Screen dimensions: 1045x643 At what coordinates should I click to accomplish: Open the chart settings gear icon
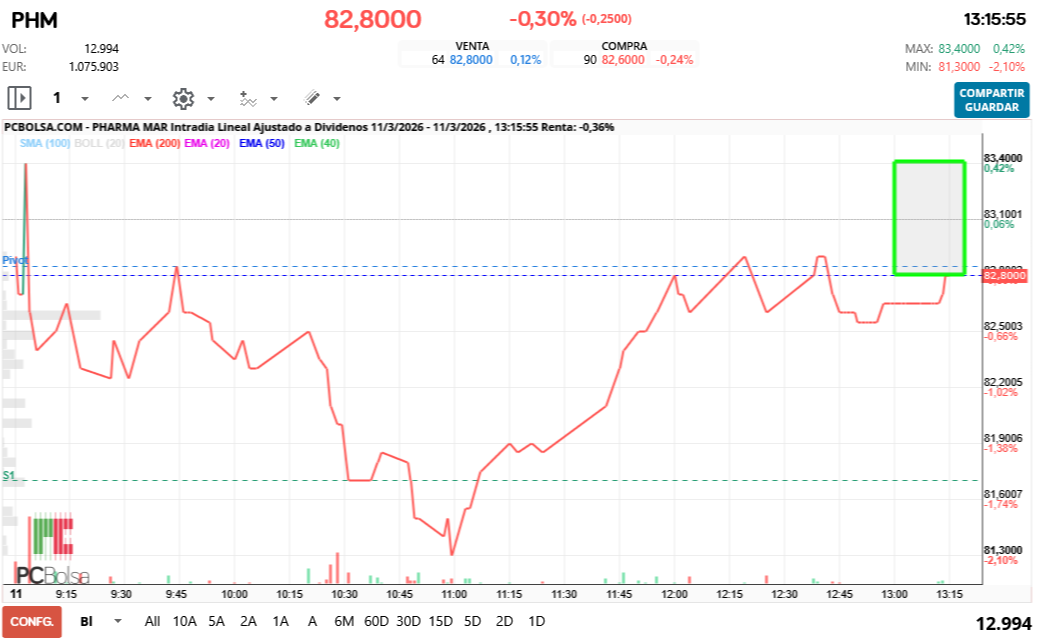pos(184,98)
